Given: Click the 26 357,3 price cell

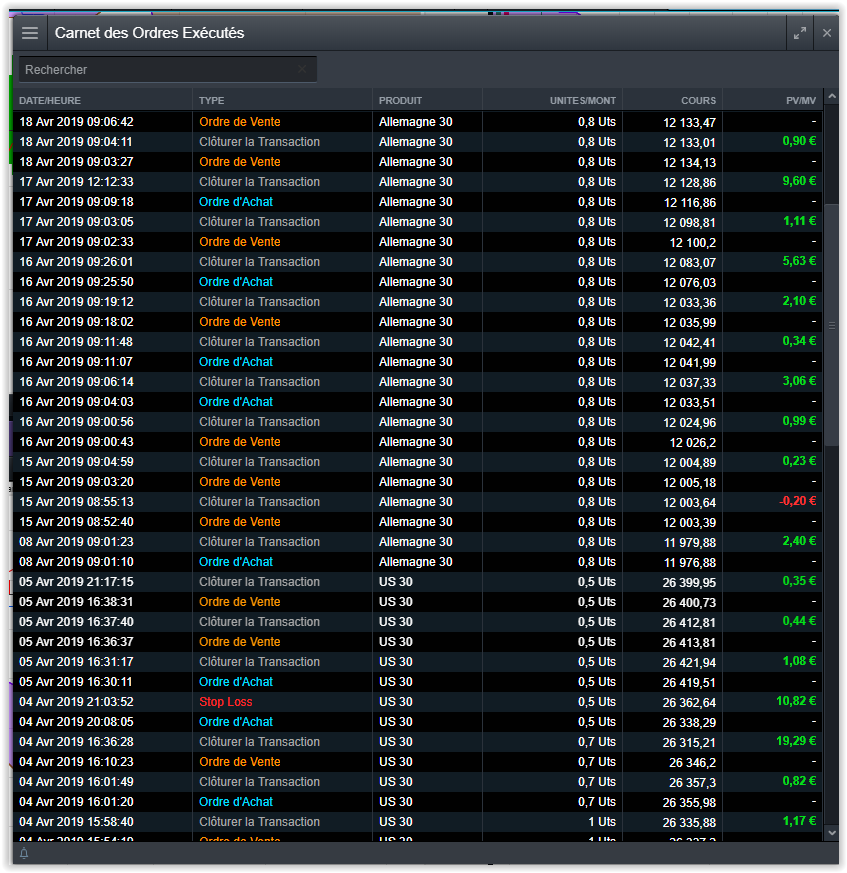Looking at the screenshot, I should click(692, 783).
